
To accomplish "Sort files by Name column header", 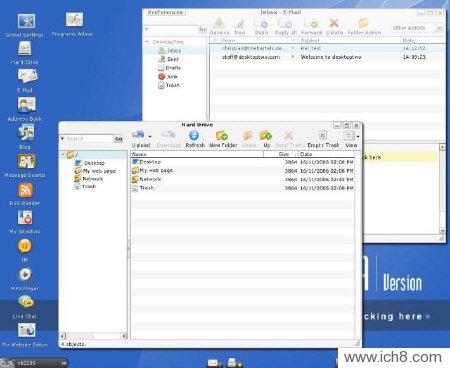I will tap(197, 154).
